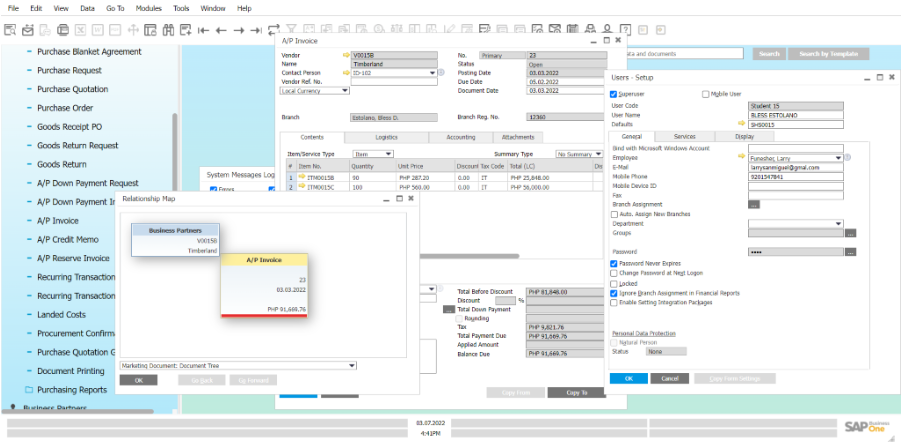Switch to the Logistics tab
902x442 pixels.
[386, 137]
